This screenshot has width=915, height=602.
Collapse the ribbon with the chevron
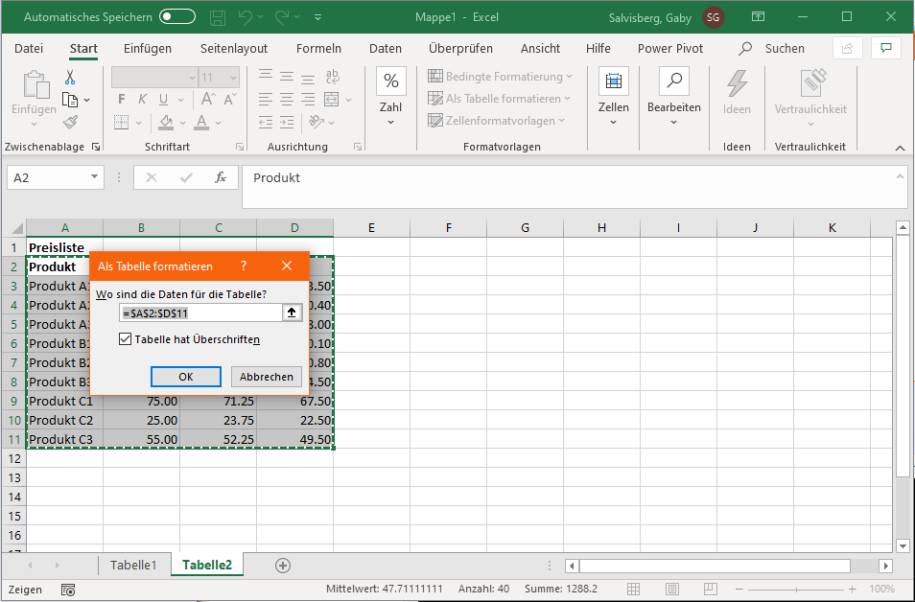coord(898,148)
